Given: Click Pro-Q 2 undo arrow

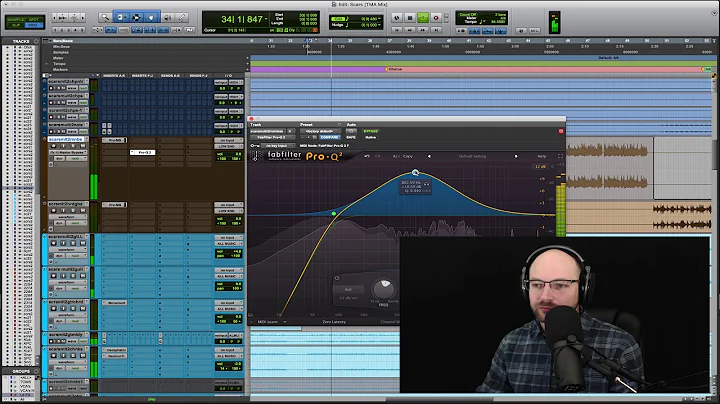Looking at the screenshot, I should click(x=366, y=157).
